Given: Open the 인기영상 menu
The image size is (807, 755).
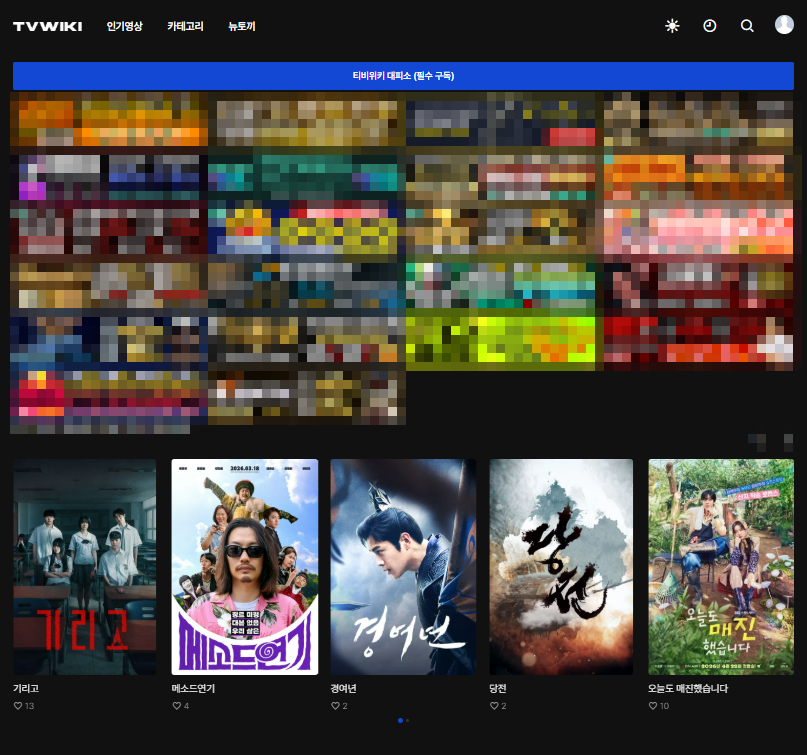Looking at the screenshot, I should pos(125,27).
